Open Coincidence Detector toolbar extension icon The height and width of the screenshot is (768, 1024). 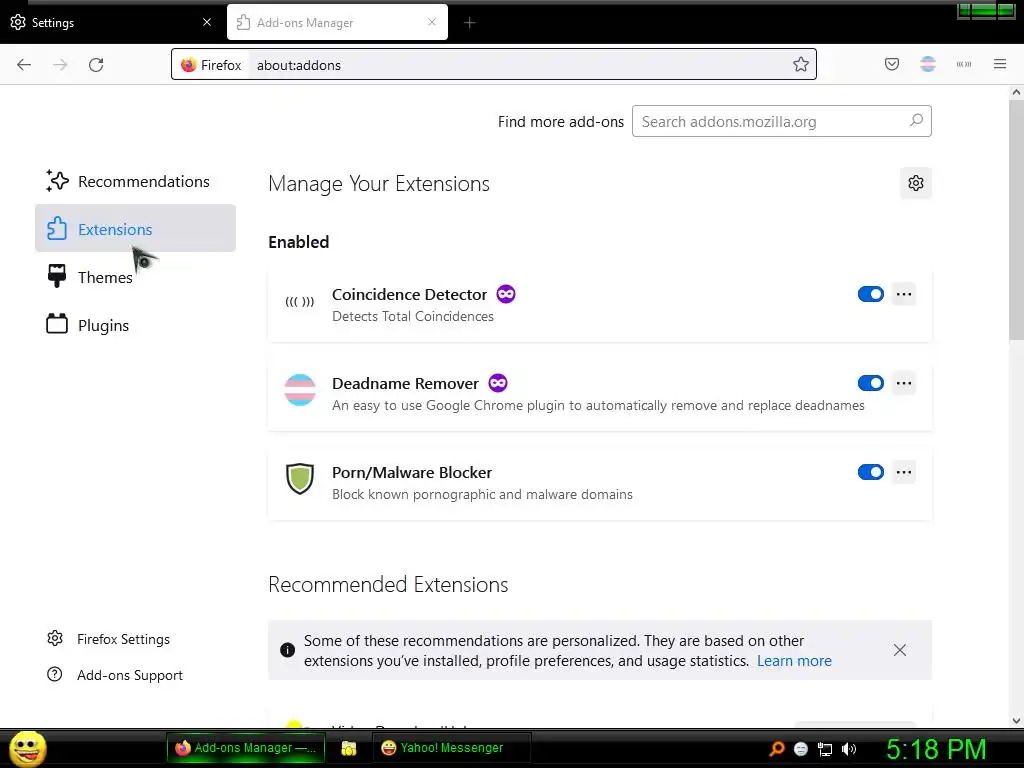964,64
